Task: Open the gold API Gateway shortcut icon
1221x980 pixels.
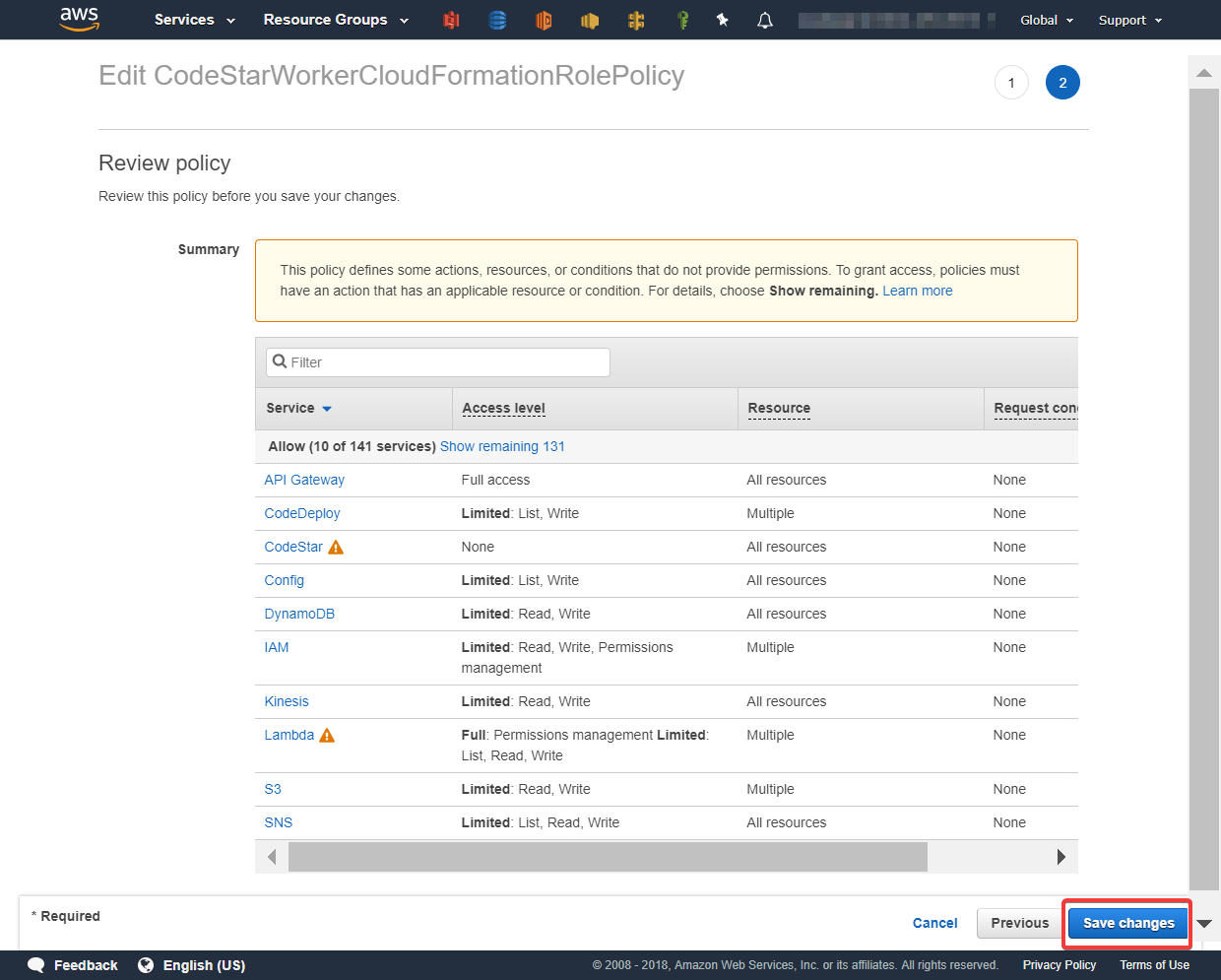Action: coord(636,20)
